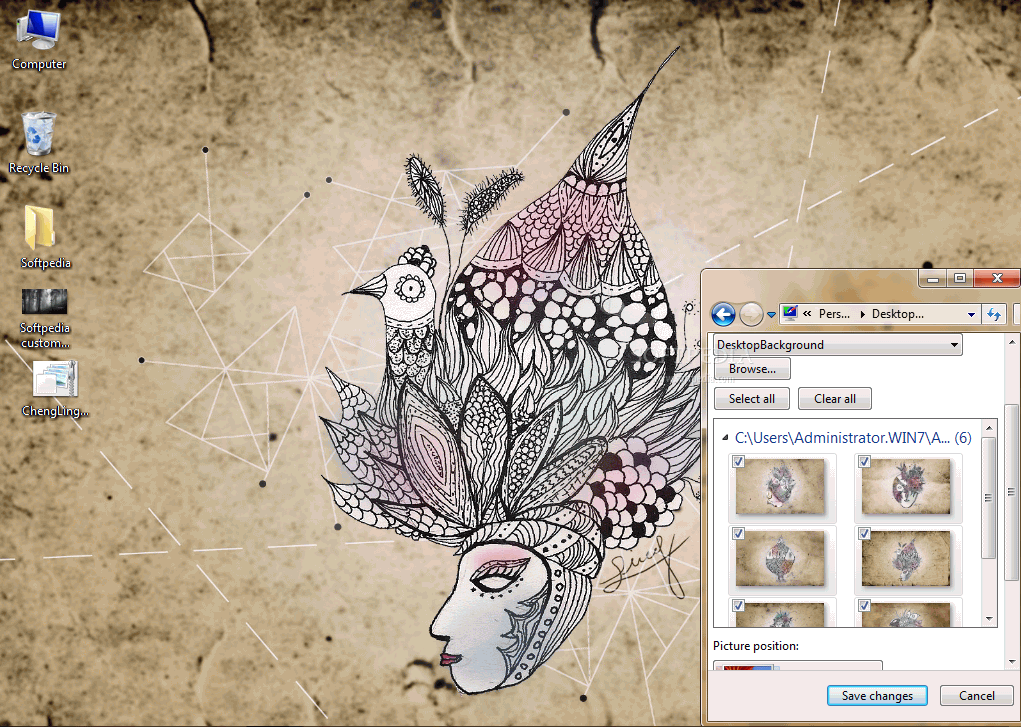
Task: Click the Cancel button
Action: point(977,696)
